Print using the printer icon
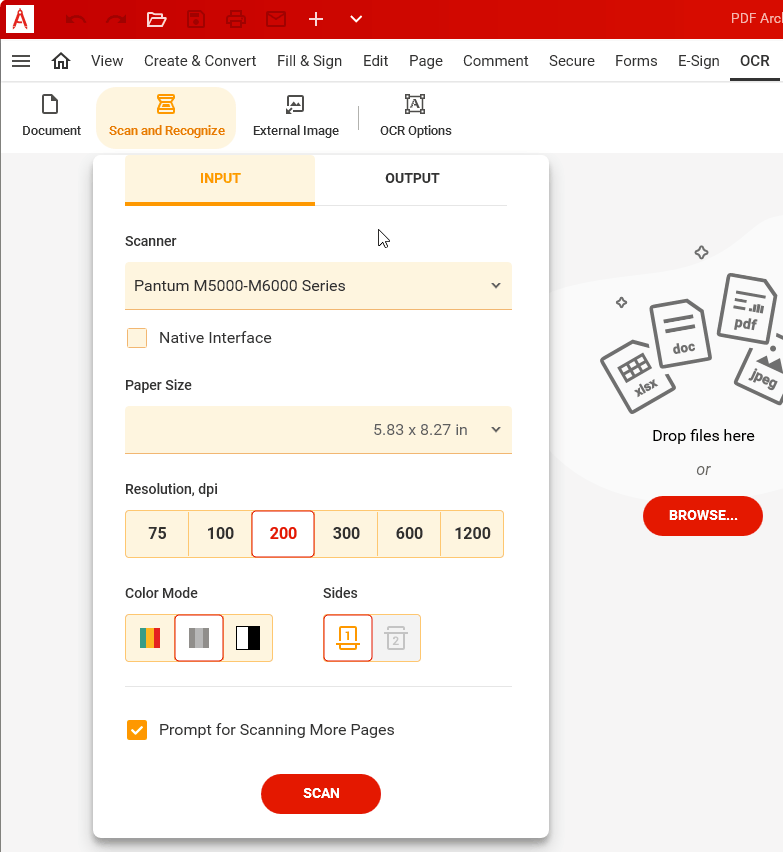This screenshot has width=783, height=852. click(x=236, y=20)
